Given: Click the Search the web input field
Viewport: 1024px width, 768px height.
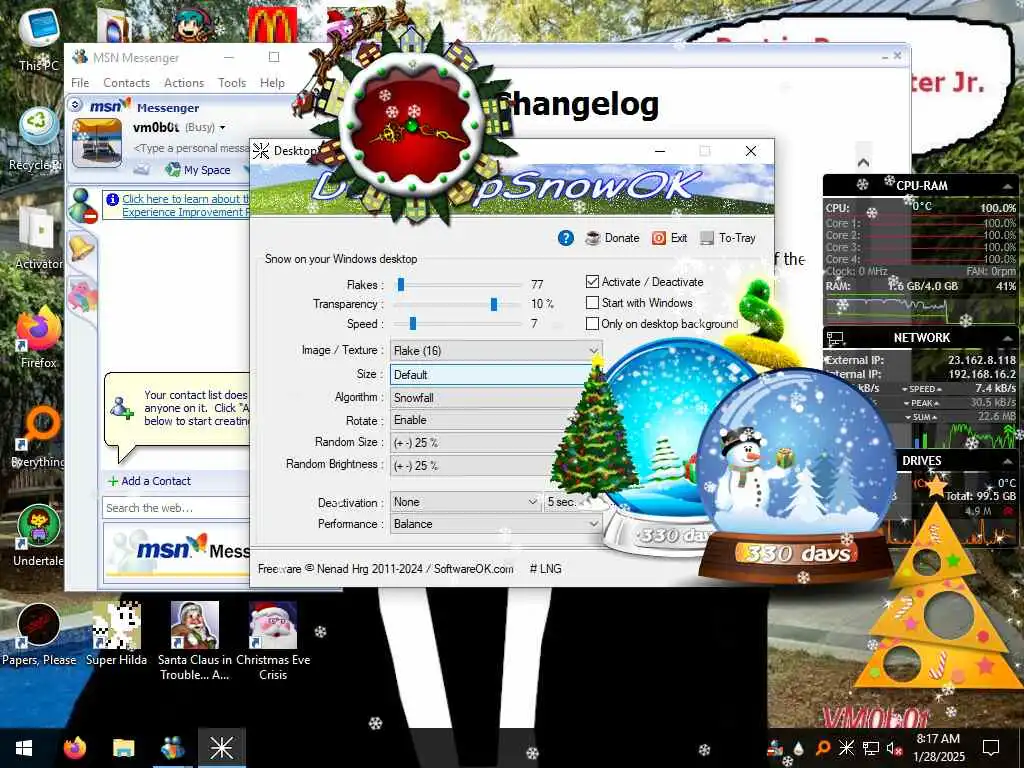Looking at the screenshot, I should point(176,508).
